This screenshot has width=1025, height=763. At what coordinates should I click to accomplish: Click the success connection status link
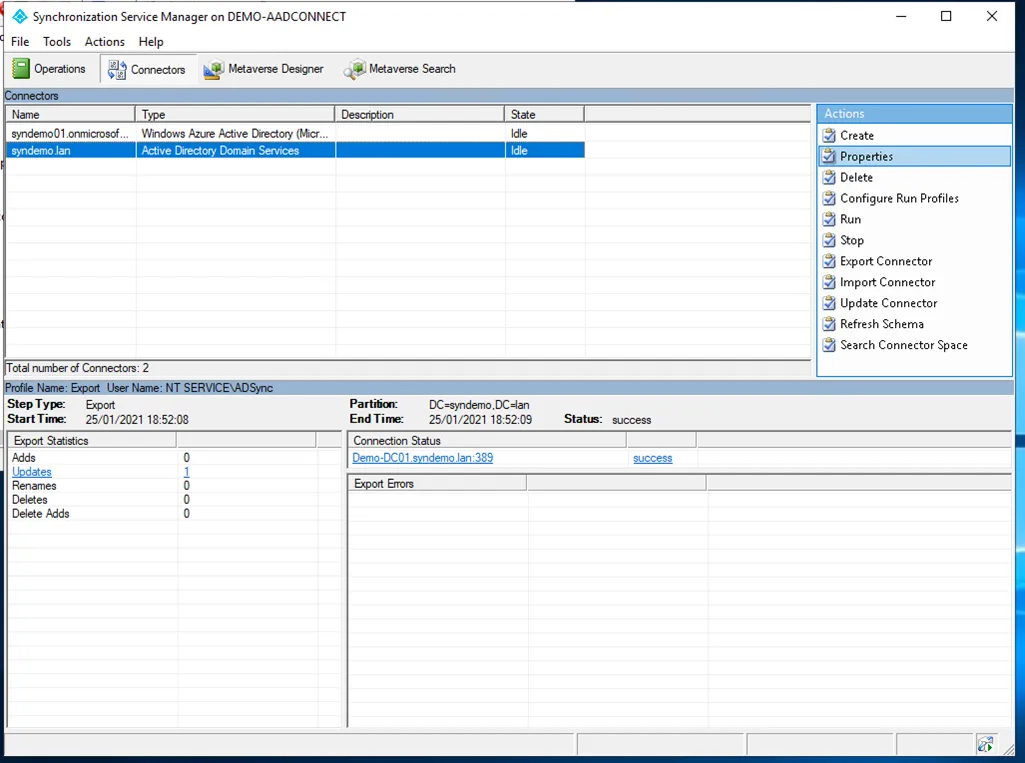coord(652,458)
